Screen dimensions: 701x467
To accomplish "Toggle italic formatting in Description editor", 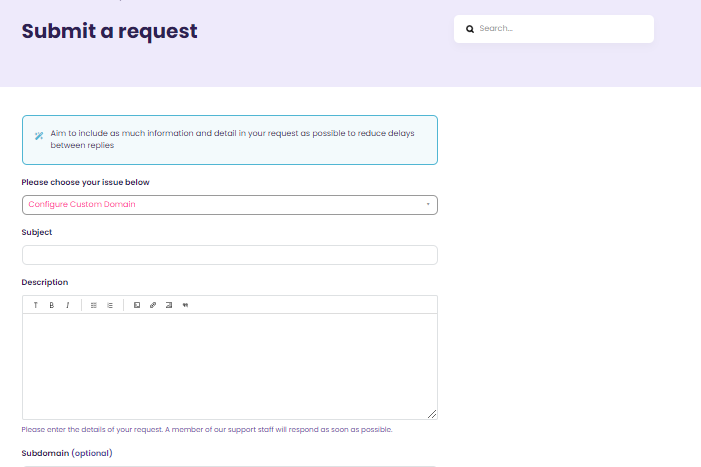I will pyautogui.click(x=68, y=305).
